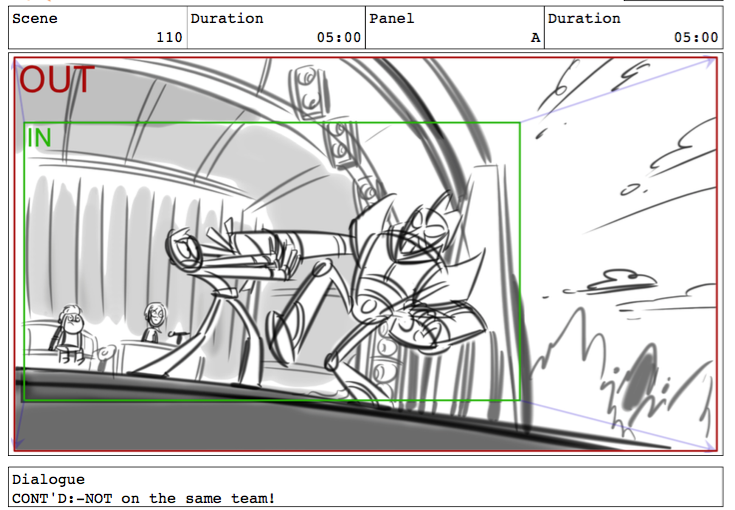Image resolution: width=735 pixels, height=510 pixels.
Task: Click the Panel letter A
Action: pyautogui.click(x=535, y=38)
